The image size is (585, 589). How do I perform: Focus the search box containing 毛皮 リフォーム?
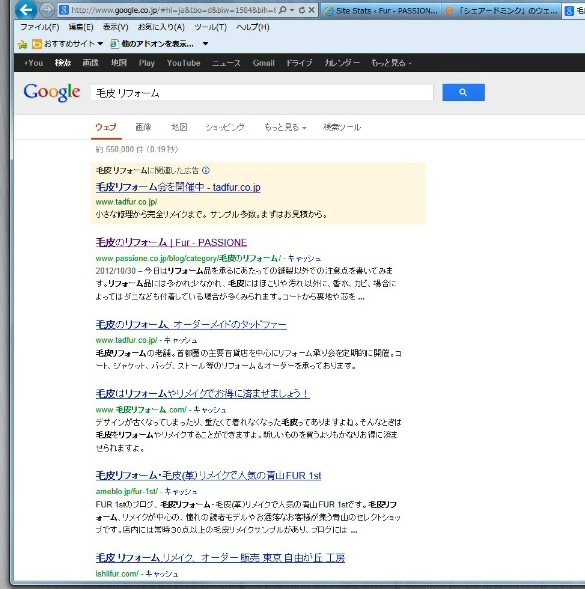[x=262, y=93]
